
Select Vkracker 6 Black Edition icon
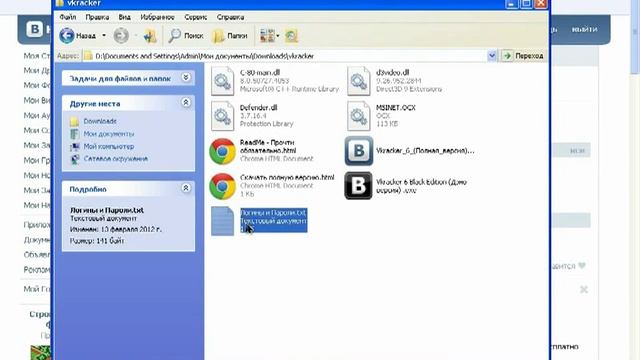point(358,186)
